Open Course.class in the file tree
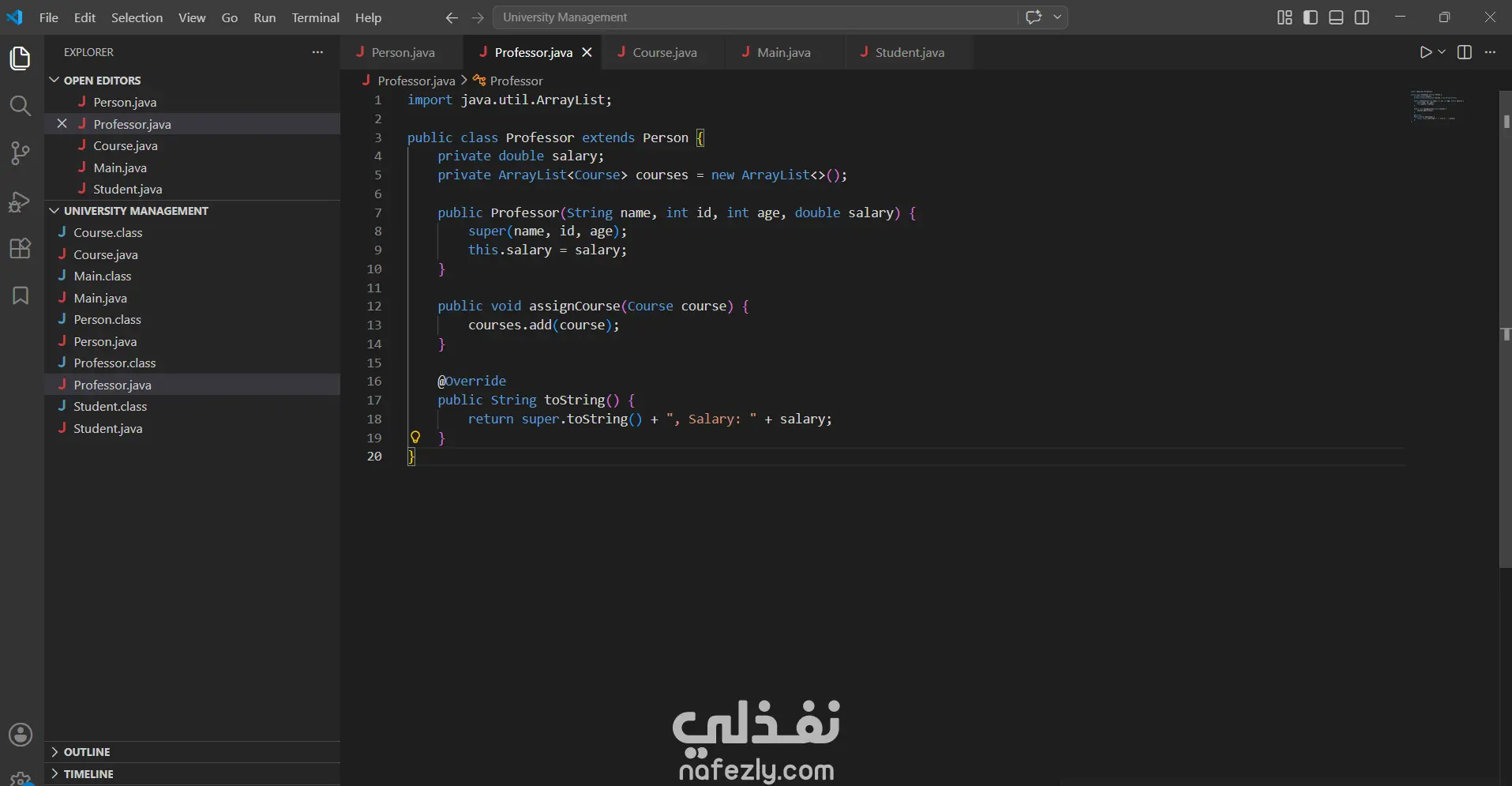The width and height of the screenshot is (1512, 786). pyautogui.click(x=192, y=232)
